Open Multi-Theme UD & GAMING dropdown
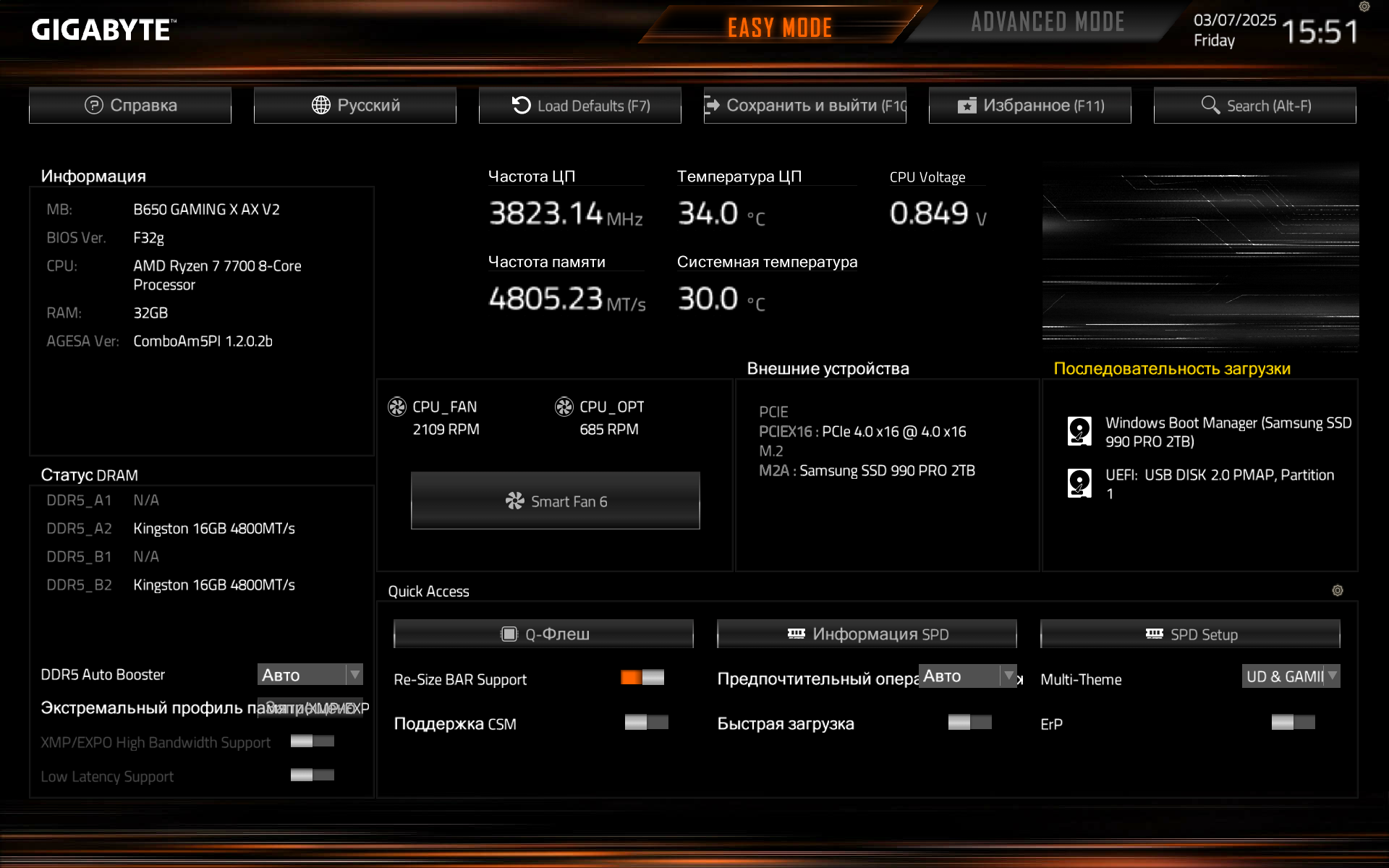Screen dimensions: 1389x868 tap(1291, 676)
